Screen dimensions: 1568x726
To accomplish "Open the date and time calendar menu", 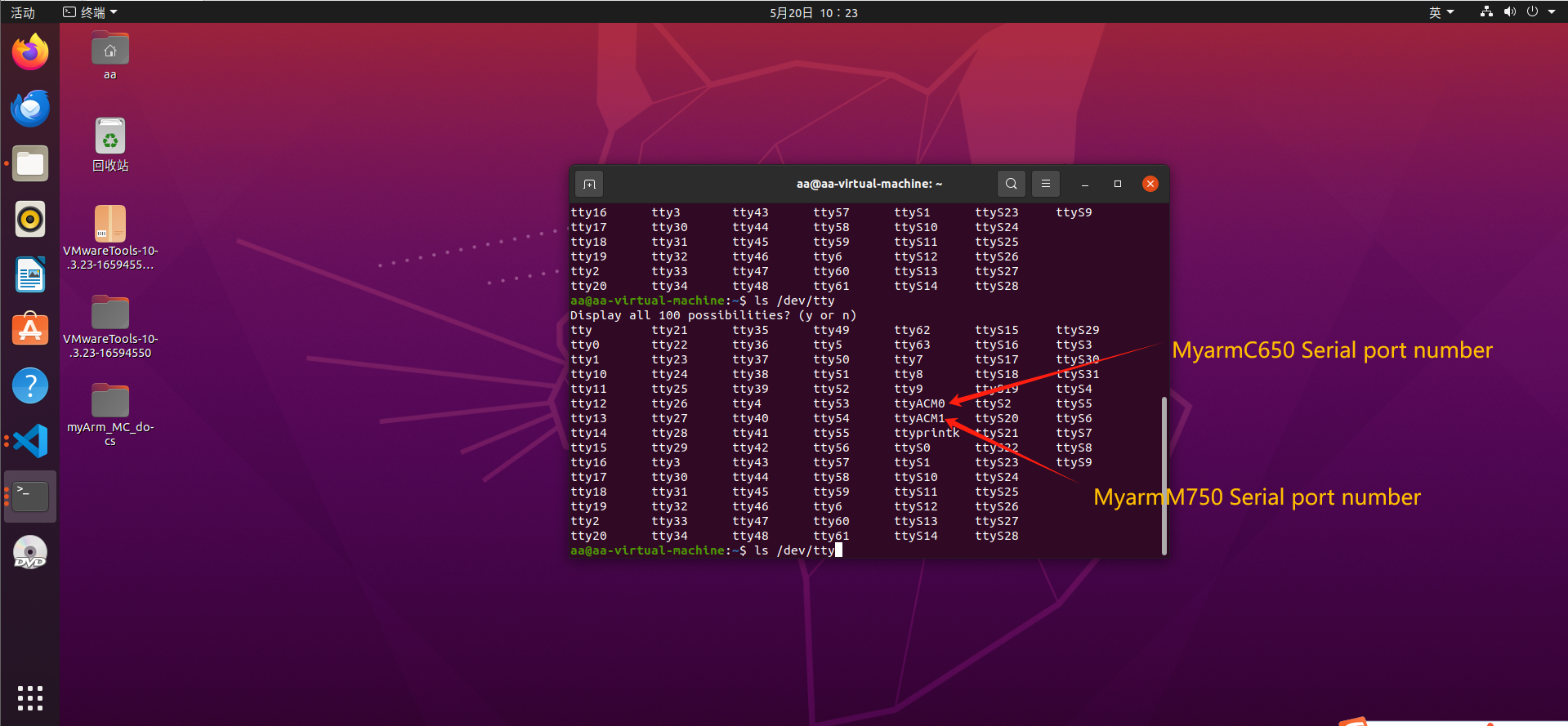I will (x=814, y=12).
